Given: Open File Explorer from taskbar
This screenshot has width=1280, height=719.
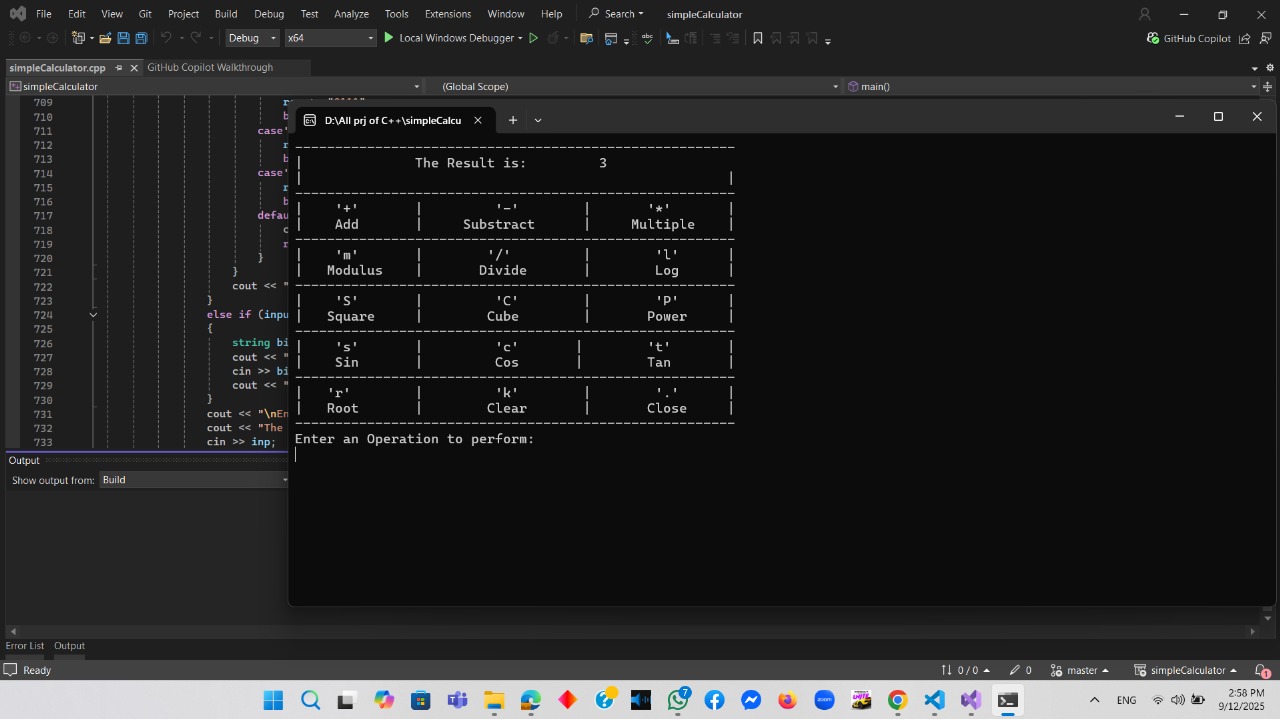Looking at the screenshot, I should (x=493, y=700).
